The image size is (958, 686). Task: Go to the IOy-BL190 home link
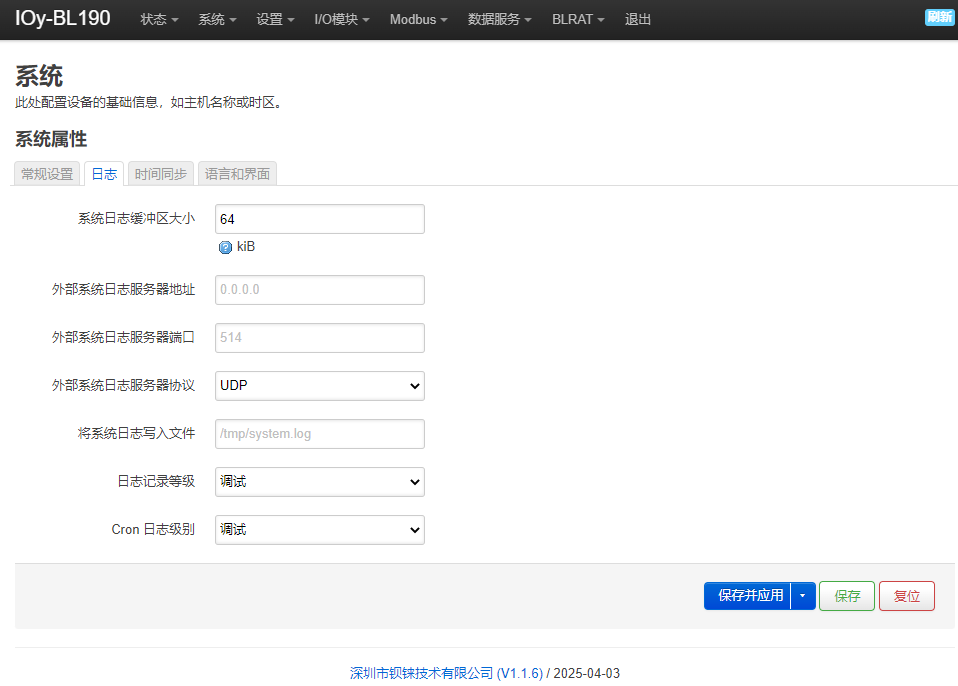62,18
